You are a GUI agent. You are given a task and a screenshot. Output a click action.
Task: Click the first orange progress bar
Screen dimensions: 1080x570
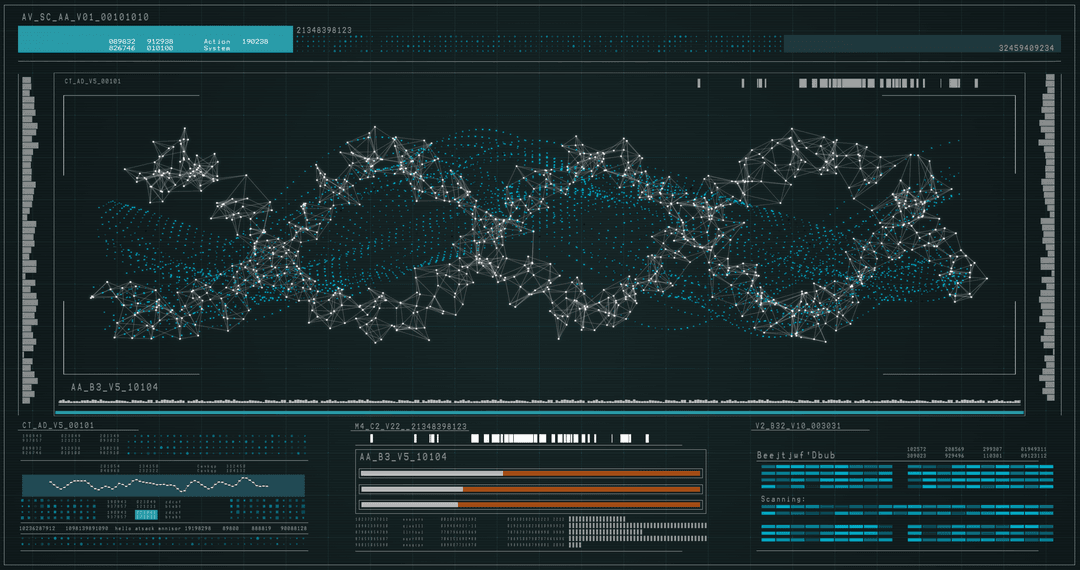[x=530, y=474]
